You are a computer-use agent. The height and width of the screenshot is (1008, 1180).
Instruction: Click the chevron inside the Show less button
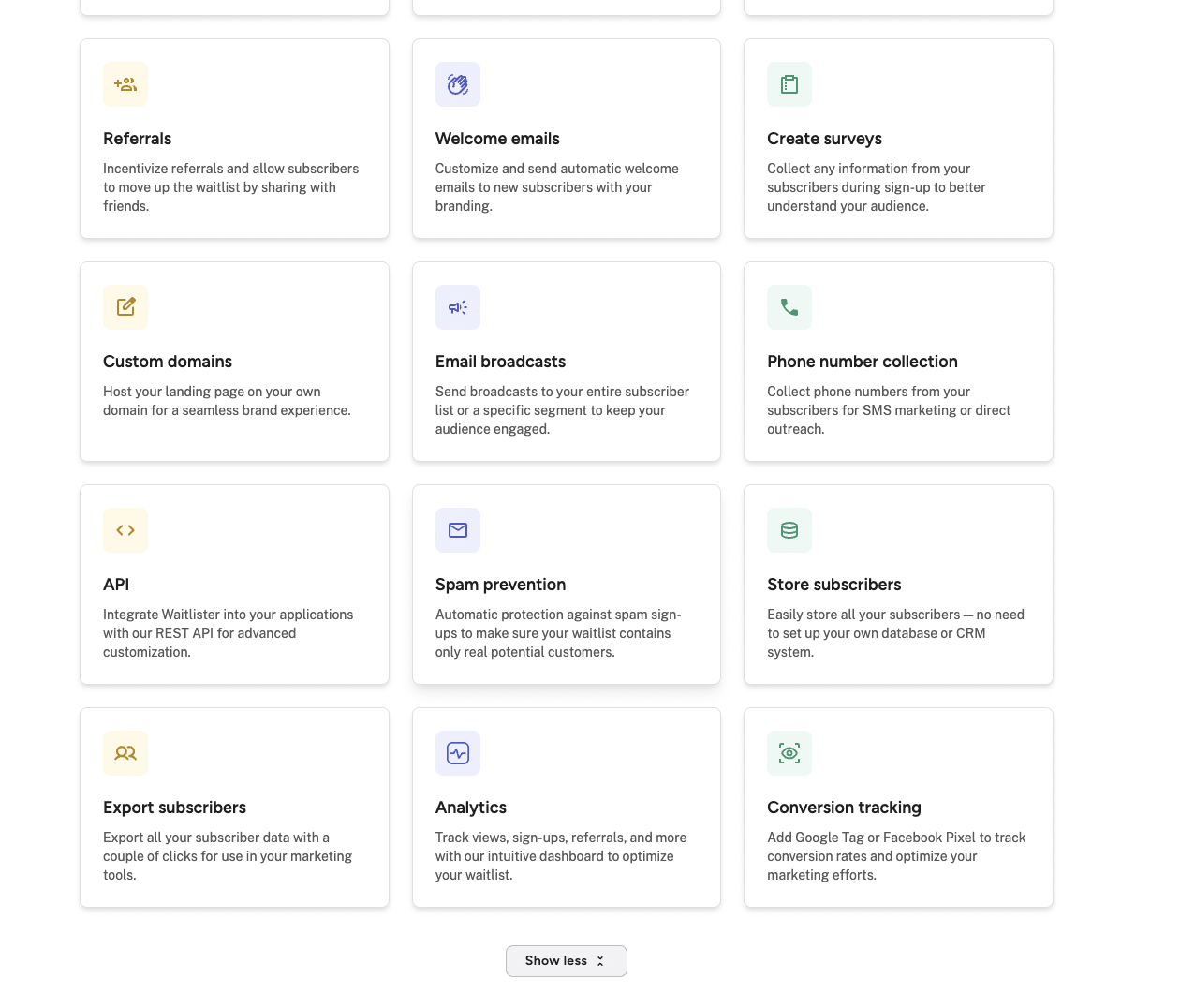(x=600, y=960)
